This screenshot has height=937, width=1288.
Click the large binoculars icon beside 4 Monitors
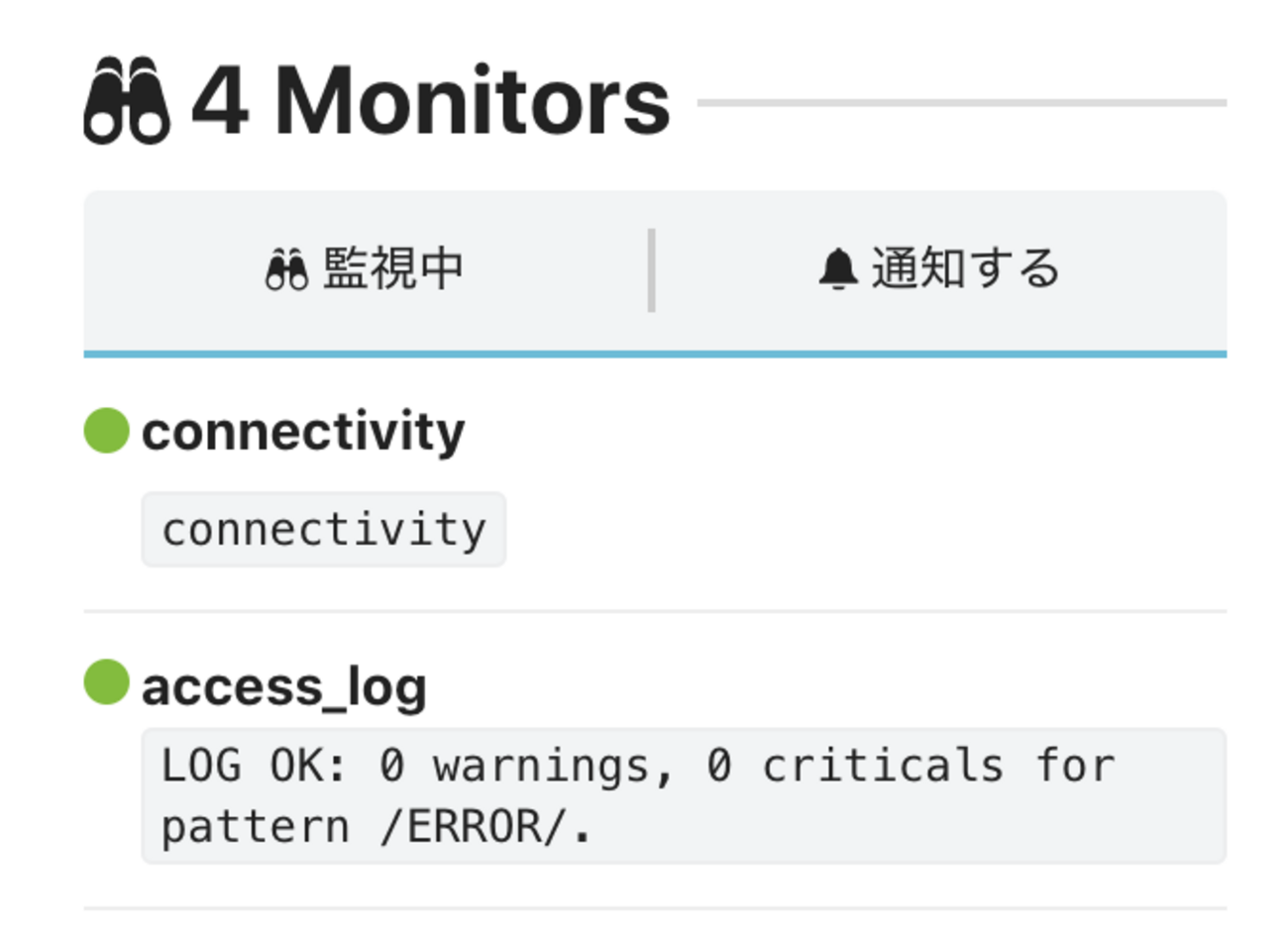click(127, 100)
